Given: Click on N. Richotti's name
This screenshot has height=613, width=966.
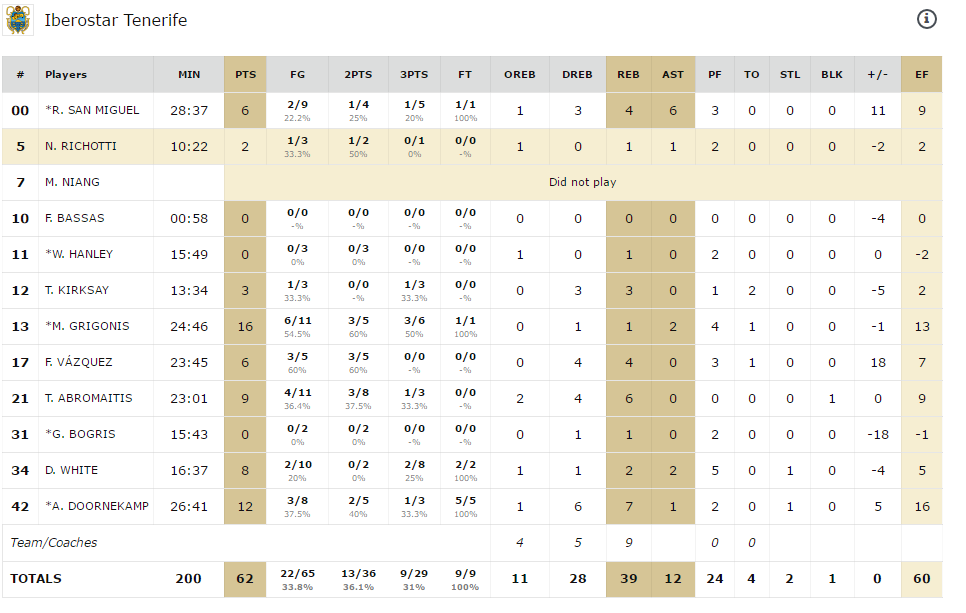Looking at the screenshot, I should (80, 146).
